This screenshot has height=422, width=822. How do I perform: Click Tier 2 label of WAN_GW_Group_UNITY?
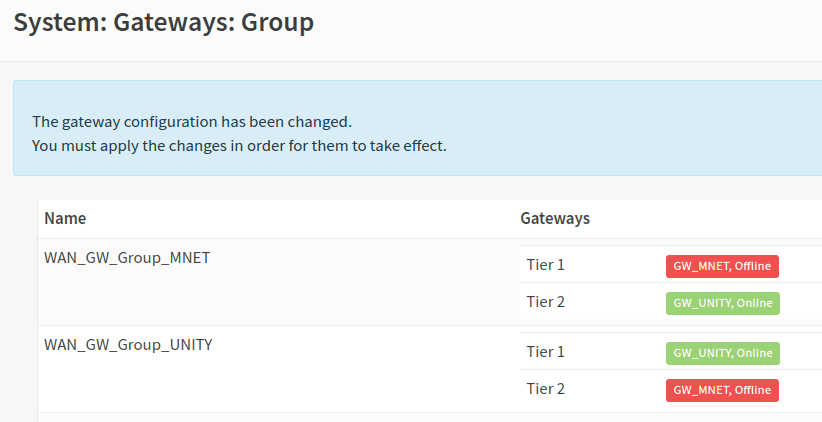pyautogui.click(x=546, y=389)
